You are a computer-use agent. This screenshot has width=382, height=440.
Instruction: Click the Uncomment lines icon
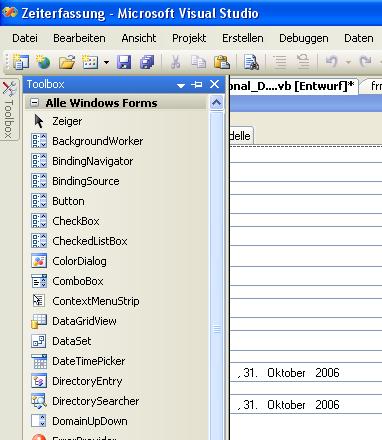tap(303, 62)
